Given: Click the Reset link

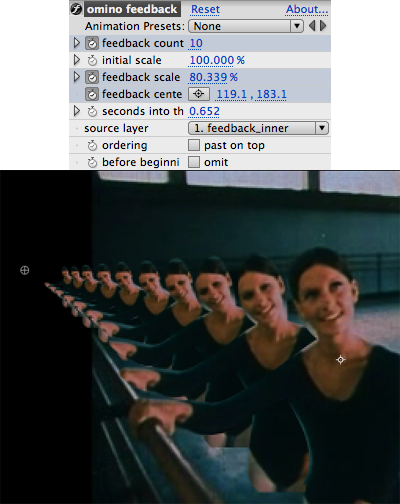Looking at the screenshot, I should point(205,9).
